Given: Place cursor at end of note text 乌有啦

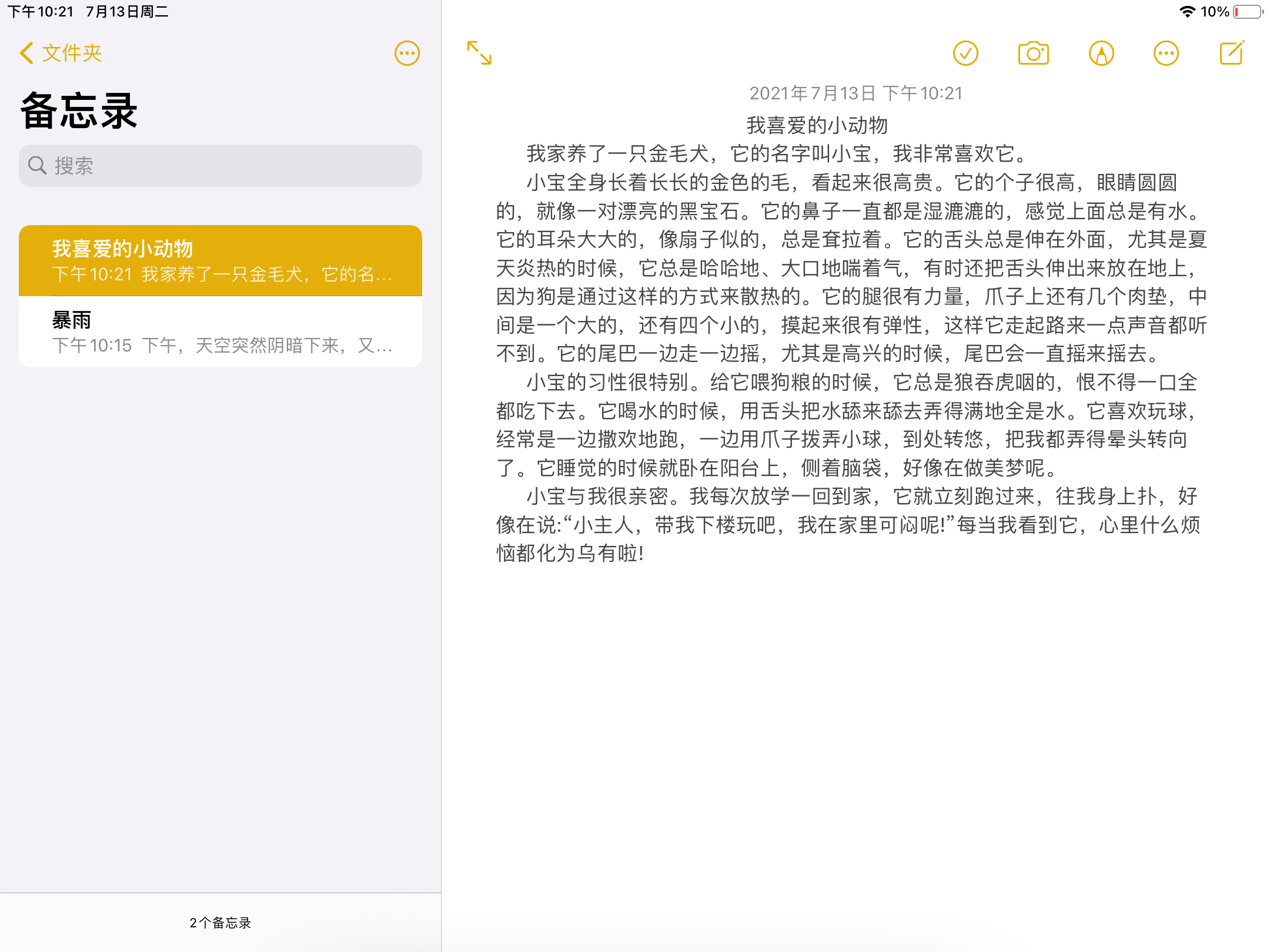Looking at the screenshot, I should pos(646,554).
